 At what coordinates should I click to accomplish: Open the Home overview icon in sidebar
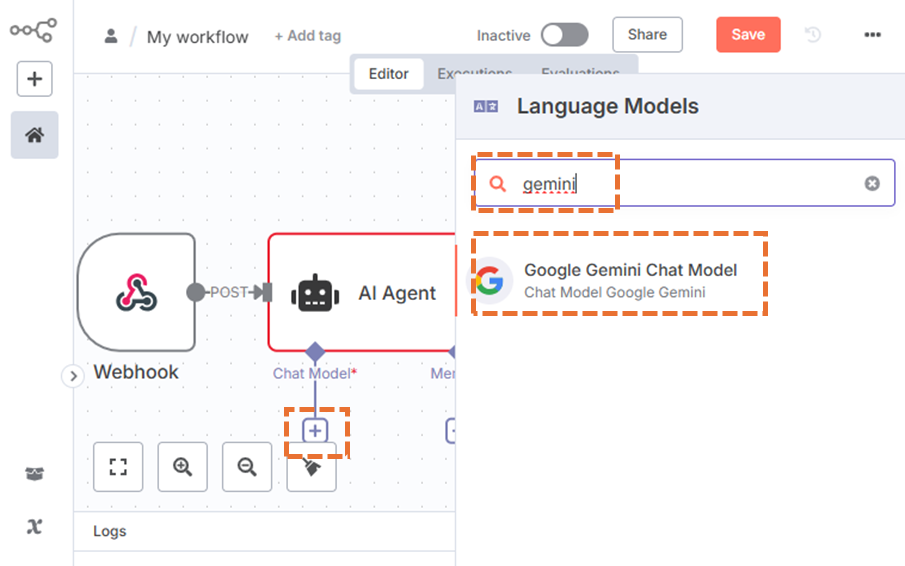[x=35, y=135]
